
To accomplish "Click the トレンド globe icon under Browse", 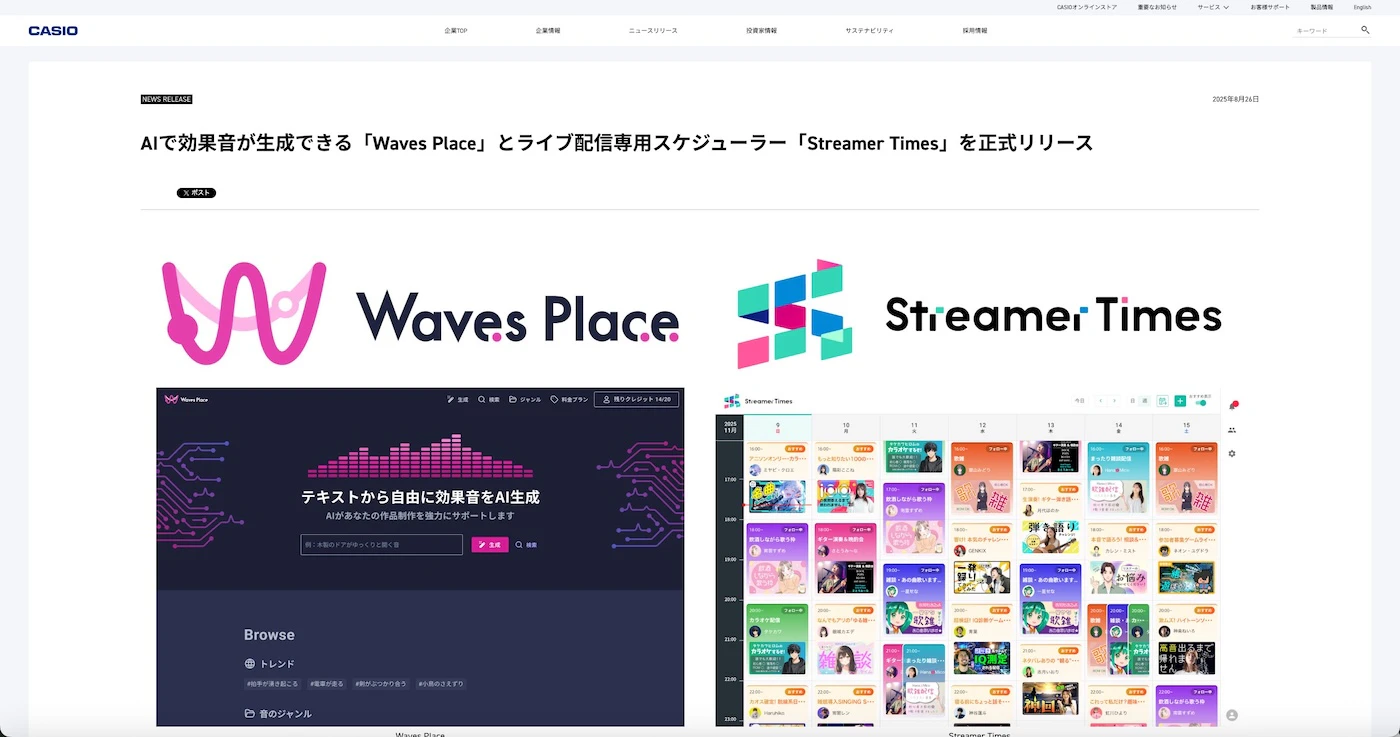I will (x=250, y=663).
